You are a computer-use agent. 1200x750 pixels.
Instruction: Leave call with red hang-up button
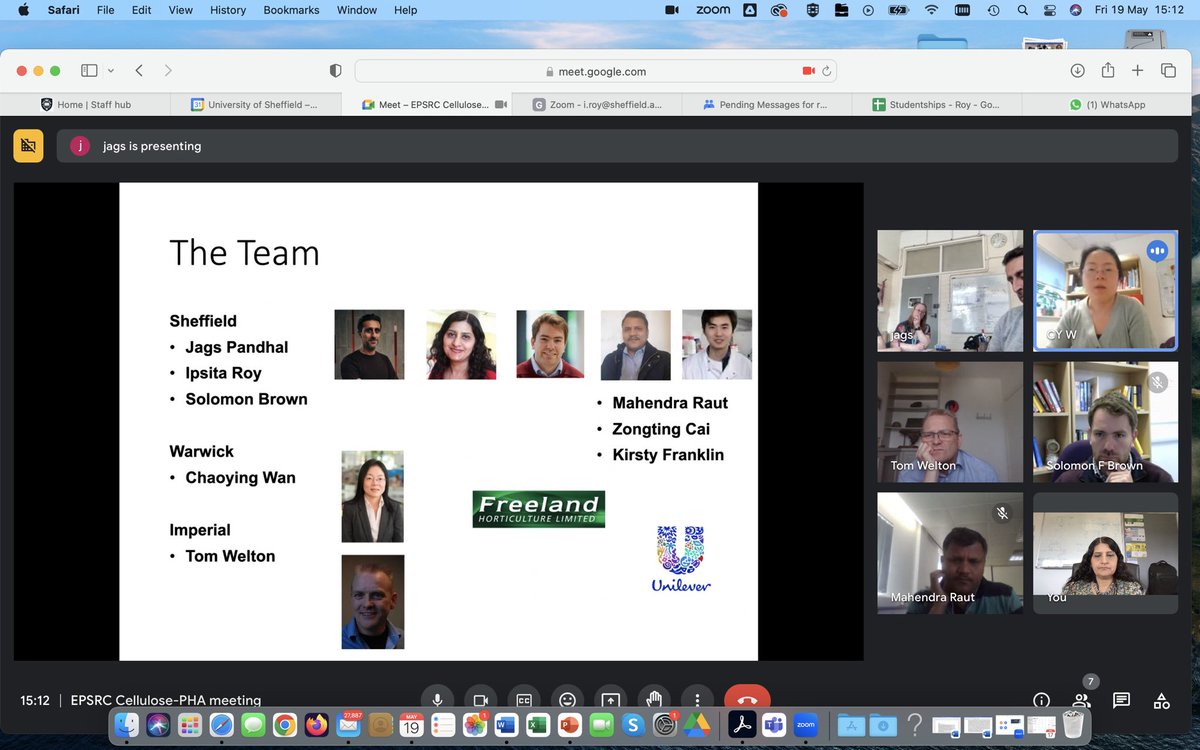[x=747, y=700]
